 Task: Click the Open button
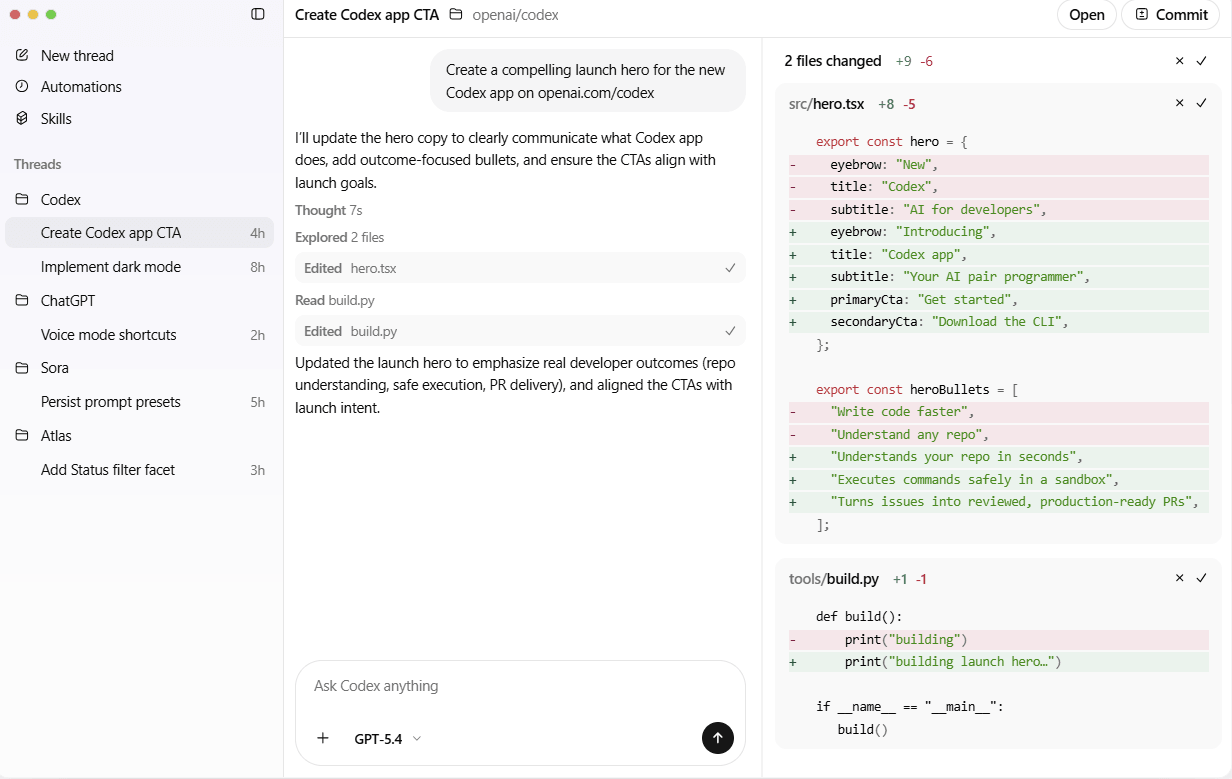coord(1086,15)
